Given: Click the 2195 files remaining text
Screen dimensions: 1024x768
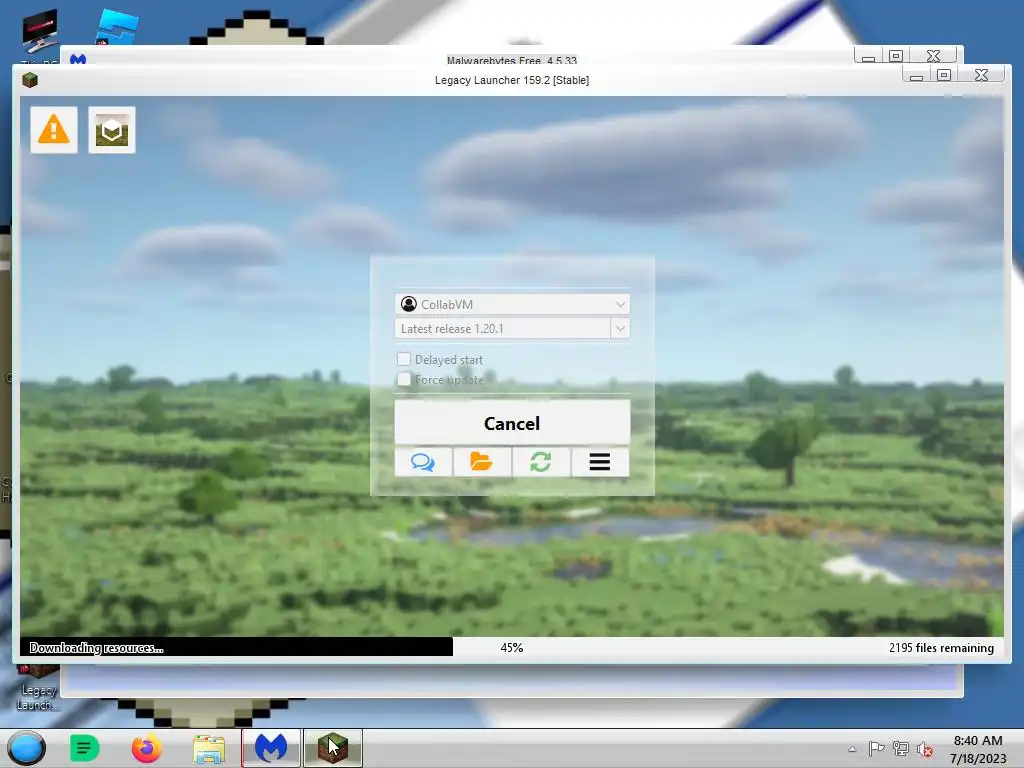Looking at the screenshot, I should point(941,648).
